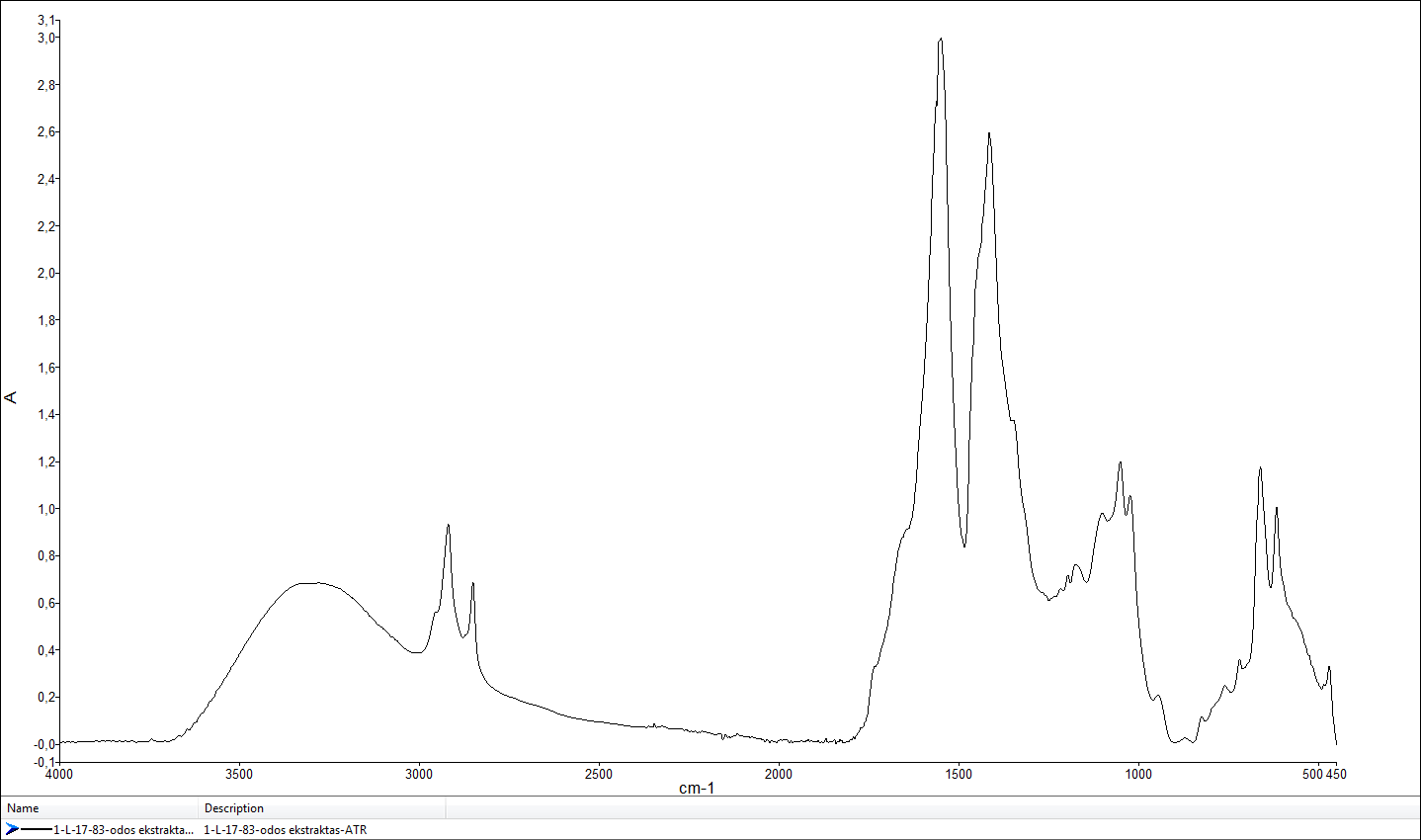Sort by the Name column header

[x=24, y=808]
